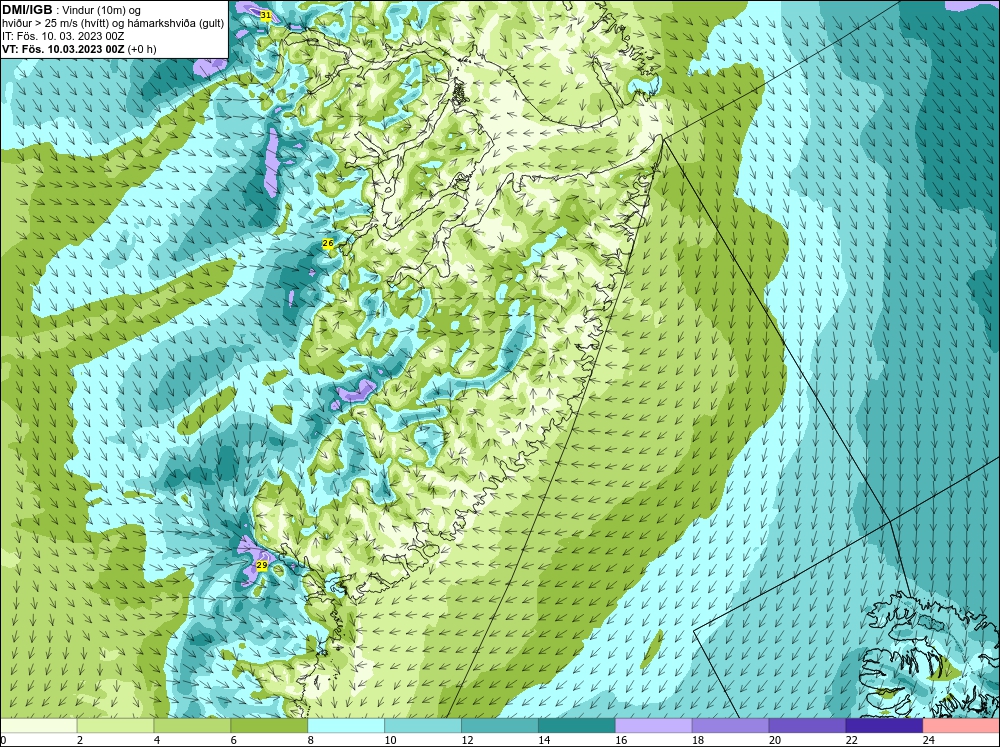This screenshot has width=1000, height=747.
Task: Click the legend scale value 0
Action: click(4, 740)
